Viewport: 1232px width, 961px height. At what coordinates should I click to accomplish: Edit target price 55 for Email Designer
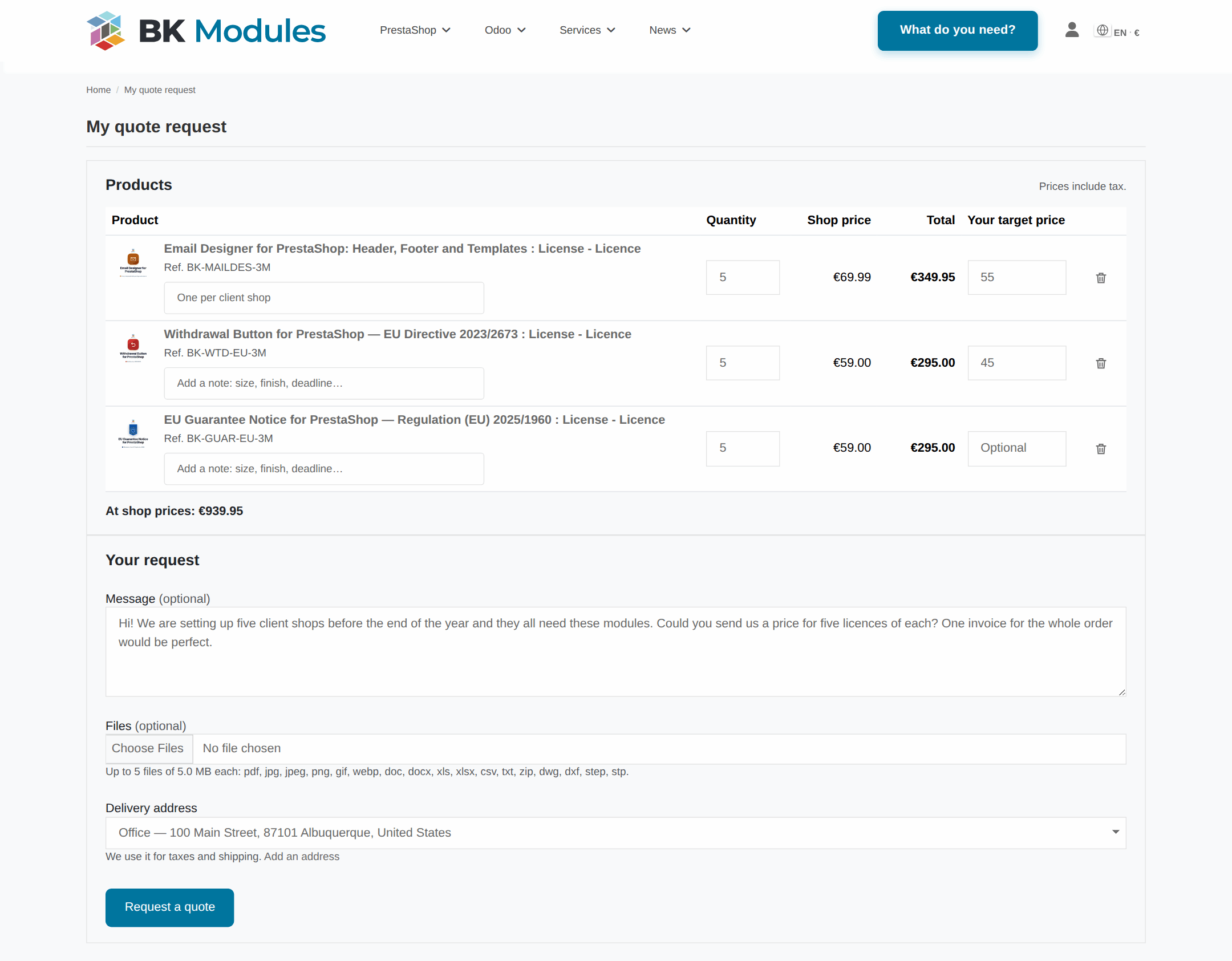tap(1016, 278)
